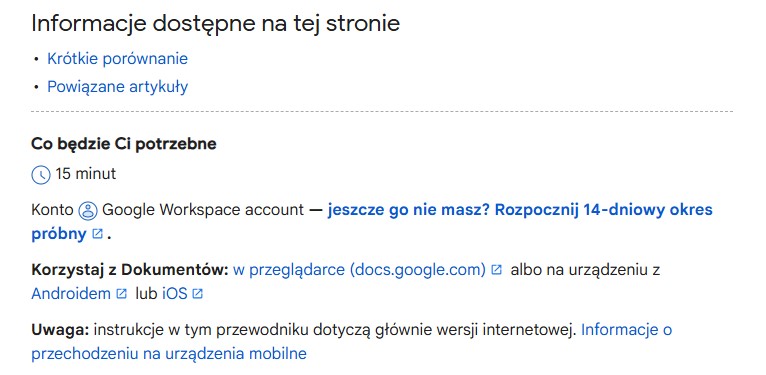The height and width of the screenshot is (375, 766).
Task: Click the Co będzie Ci potrzebne heading
Action: (124, 144)
